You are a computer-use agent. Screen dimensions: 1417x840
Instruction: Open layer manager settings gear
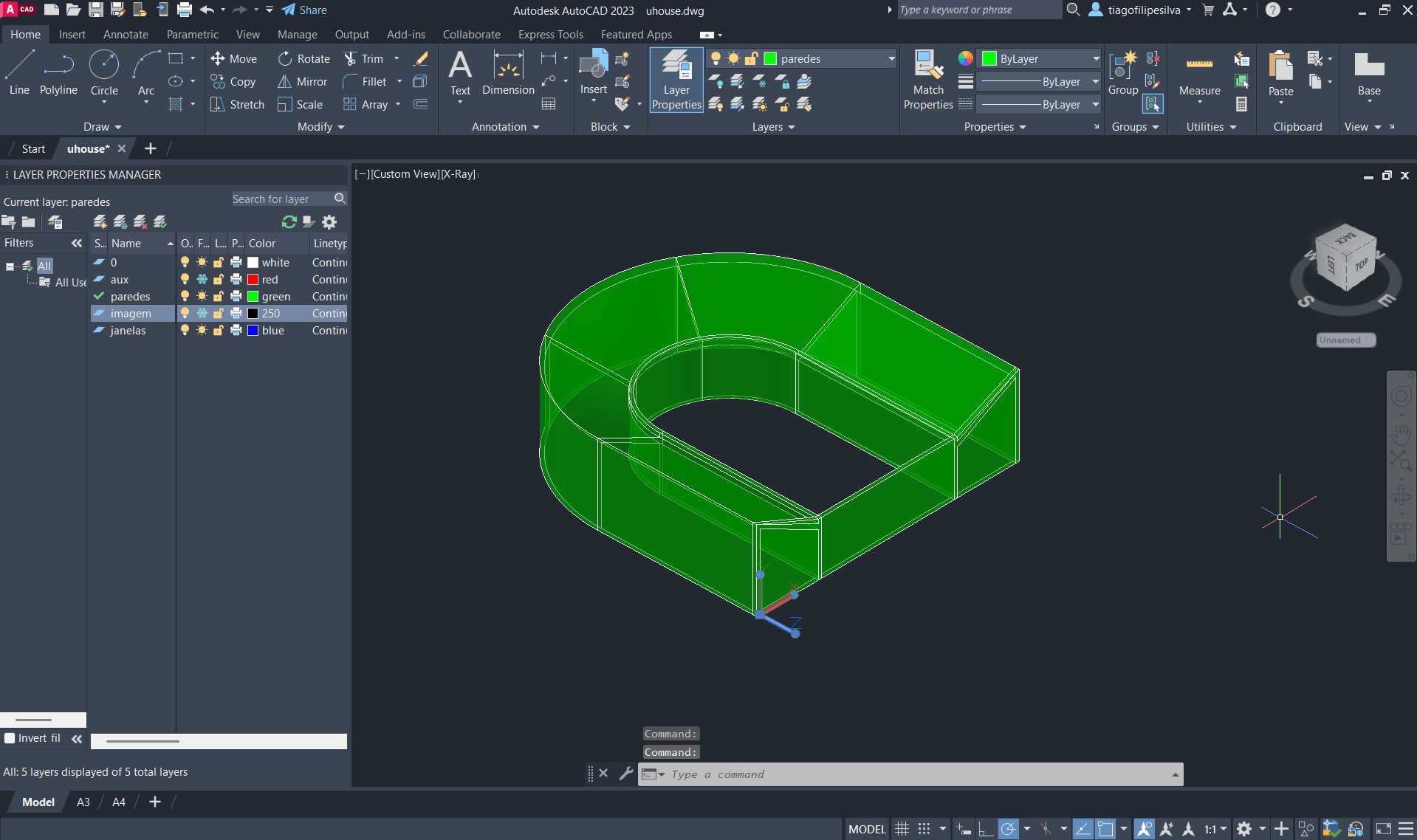click(329, 222)
